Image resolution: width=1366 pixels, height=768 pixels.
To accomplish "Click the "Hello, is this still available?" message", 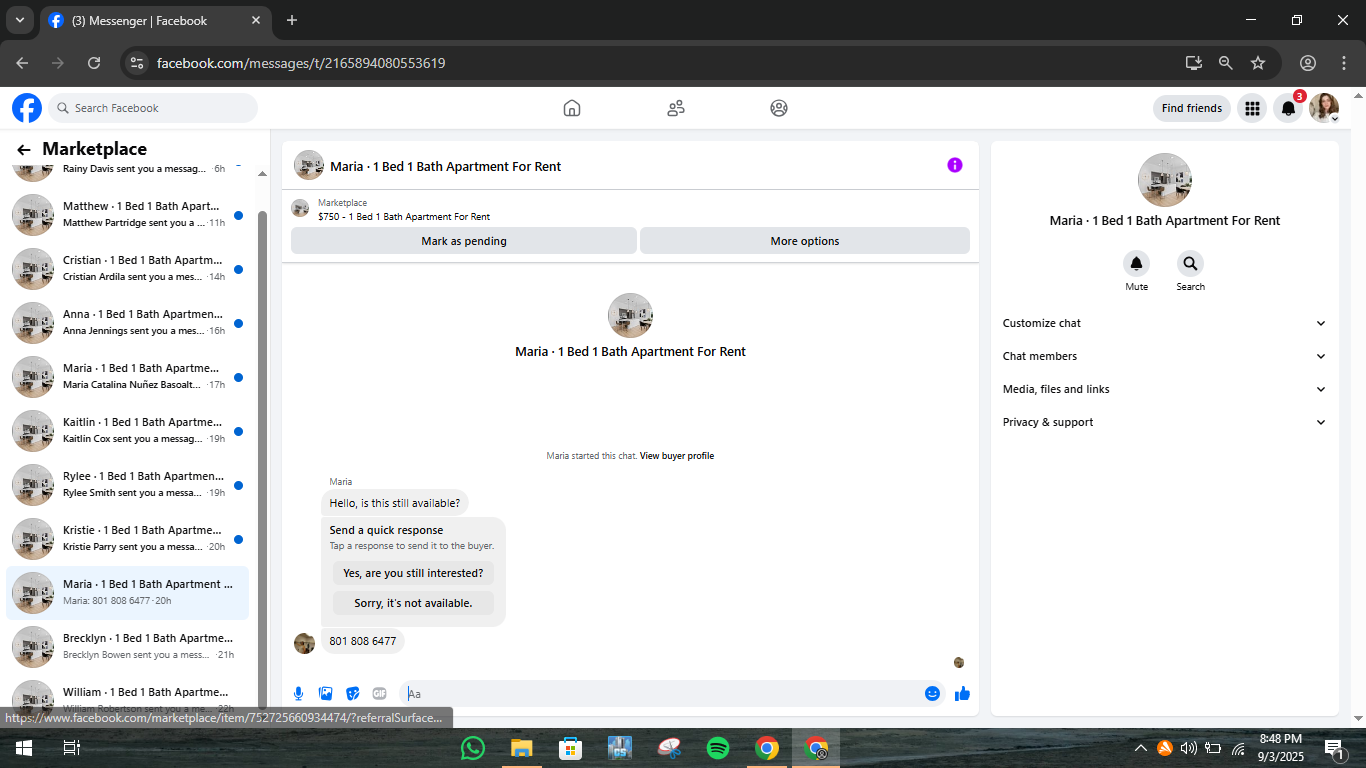I will click(x=395, y=503).
